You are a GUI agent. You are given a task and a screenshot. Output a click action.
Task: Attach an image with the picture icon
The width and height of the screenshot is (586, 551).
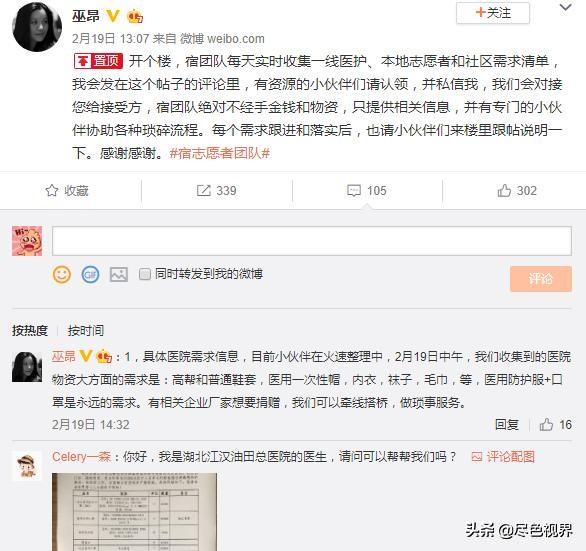click(118, 275)
